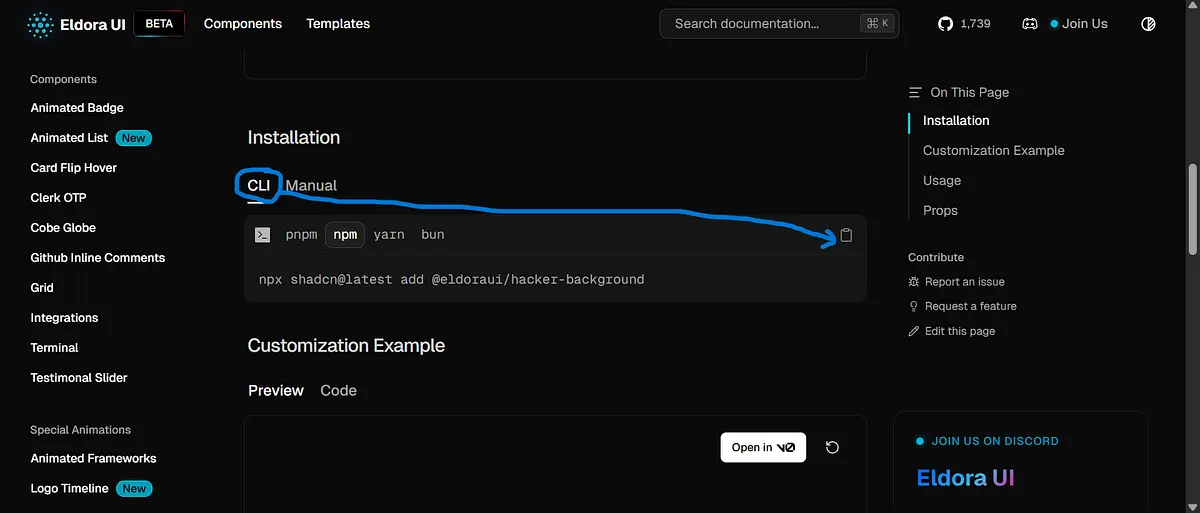Open Card Flip Hover component page

(74, 168)
